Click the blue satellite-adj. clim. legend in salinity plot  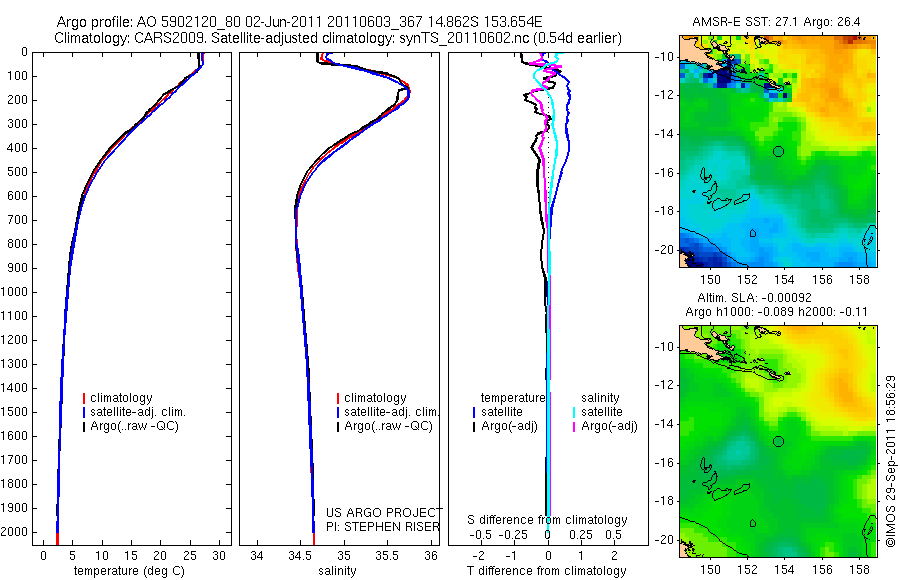click(x=388, y=412)
